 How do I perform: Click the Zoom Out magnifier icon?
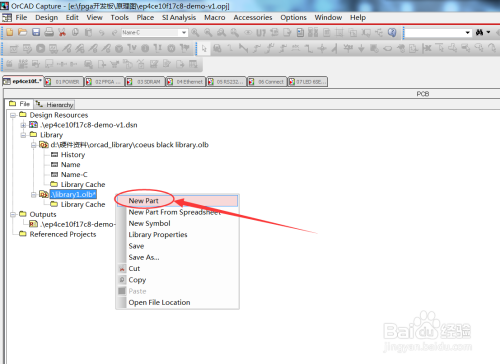pos(208,32)
